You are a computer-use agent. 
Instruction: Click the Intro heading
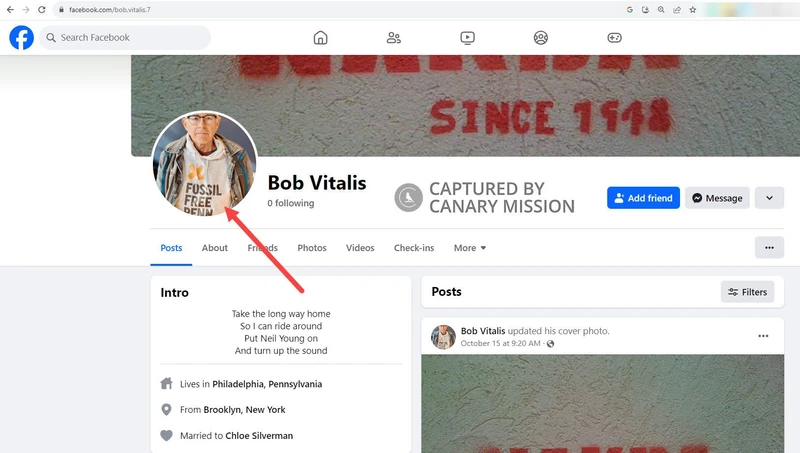coord(174,292)
